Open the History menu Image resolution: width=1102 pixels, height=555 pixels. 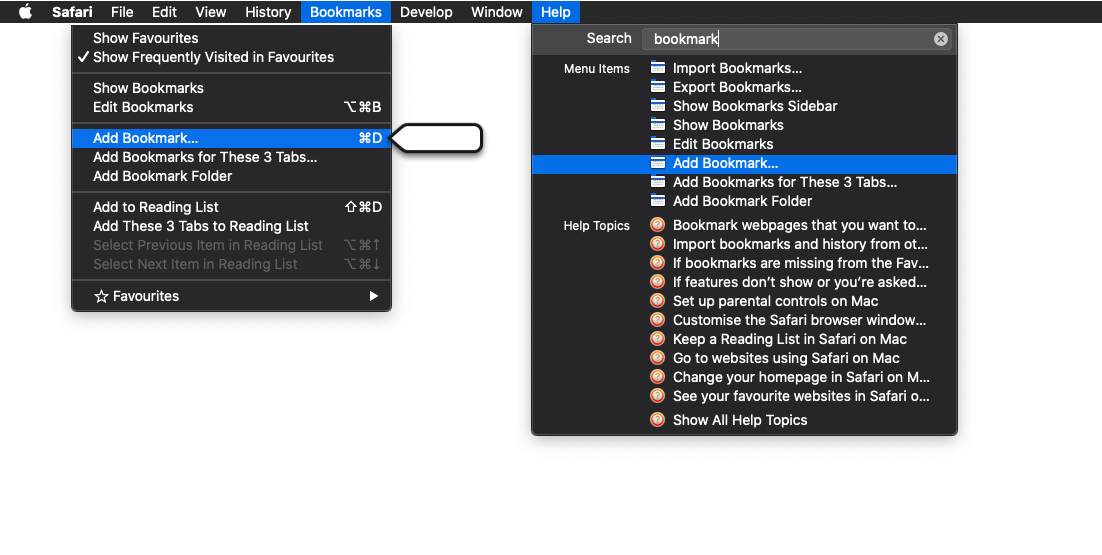coord(268,12)
